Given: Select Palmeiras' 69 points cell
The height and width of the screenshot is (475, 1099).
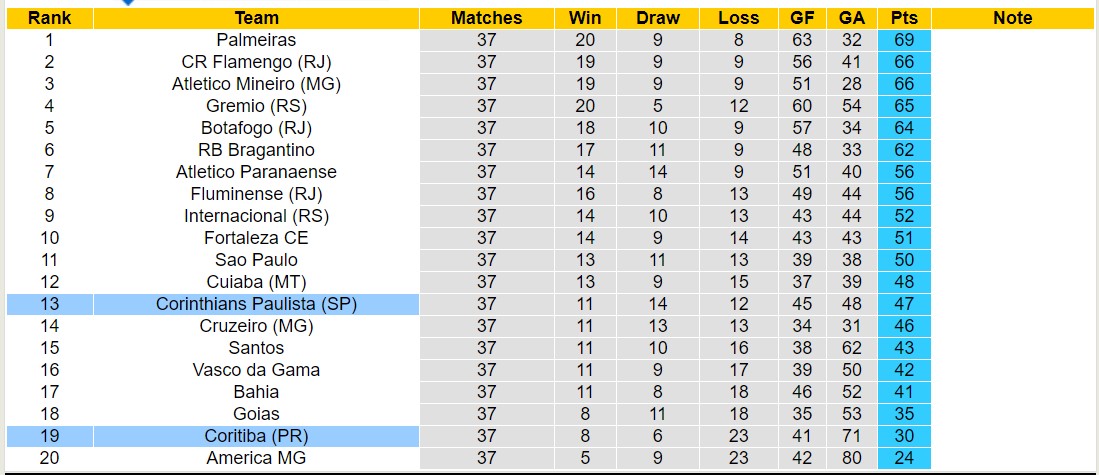Looking at the screenshot, I should [x=905, y=40].
